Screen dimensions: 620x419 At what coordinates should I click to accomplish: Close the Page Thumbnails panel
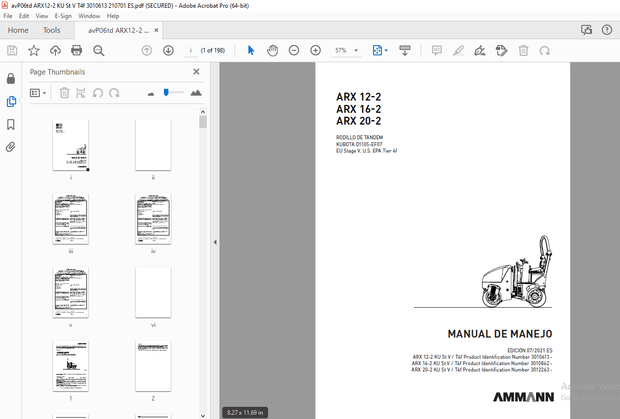click(196, 72)
